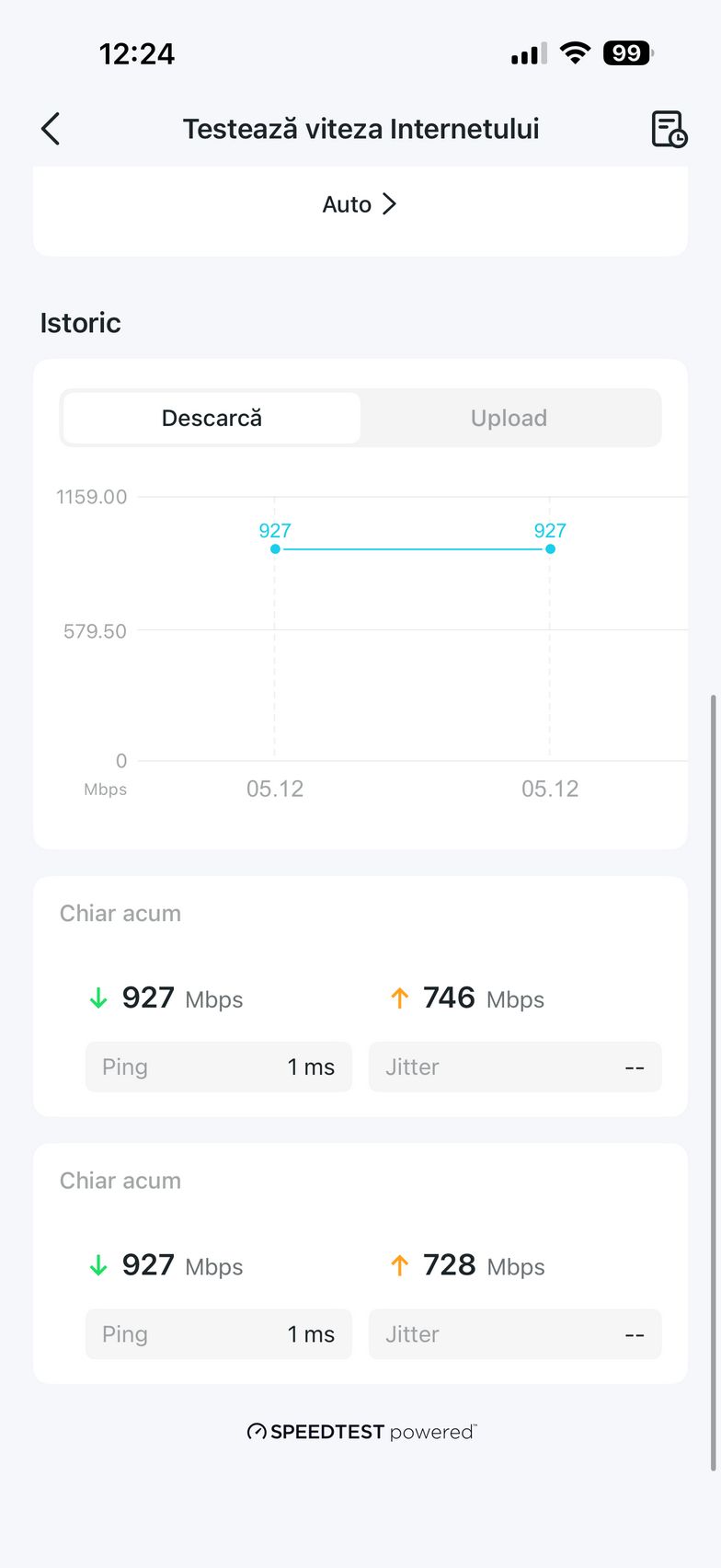Tap the back arrow icon

(51, 129)
